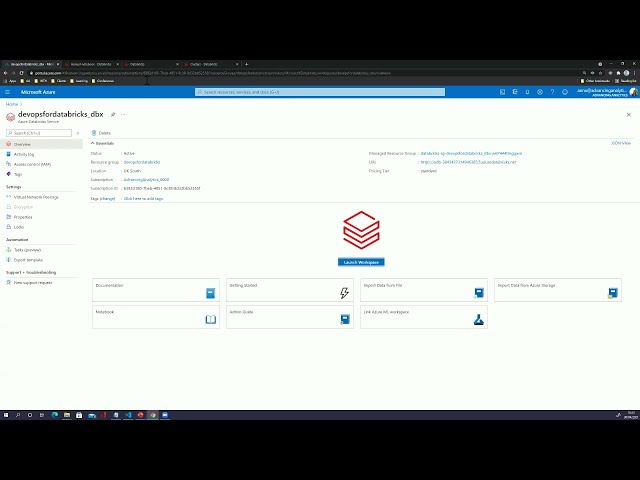The width and height of the screenshot is (640, 480).
Task: Open the Azure feedback smiley icon
Action: [x=565, y=92]
